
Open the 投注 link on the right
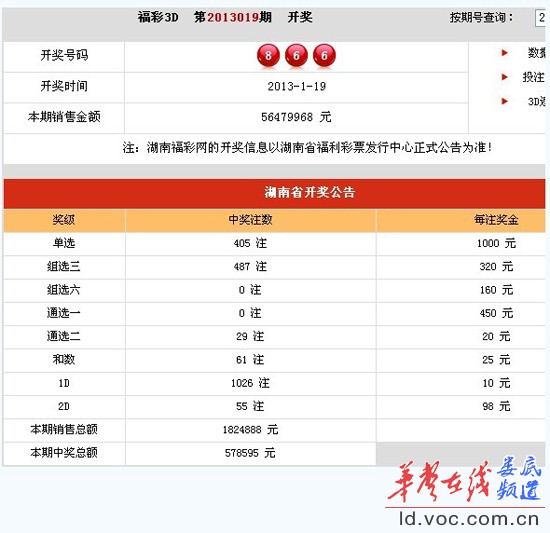[534, 77]
